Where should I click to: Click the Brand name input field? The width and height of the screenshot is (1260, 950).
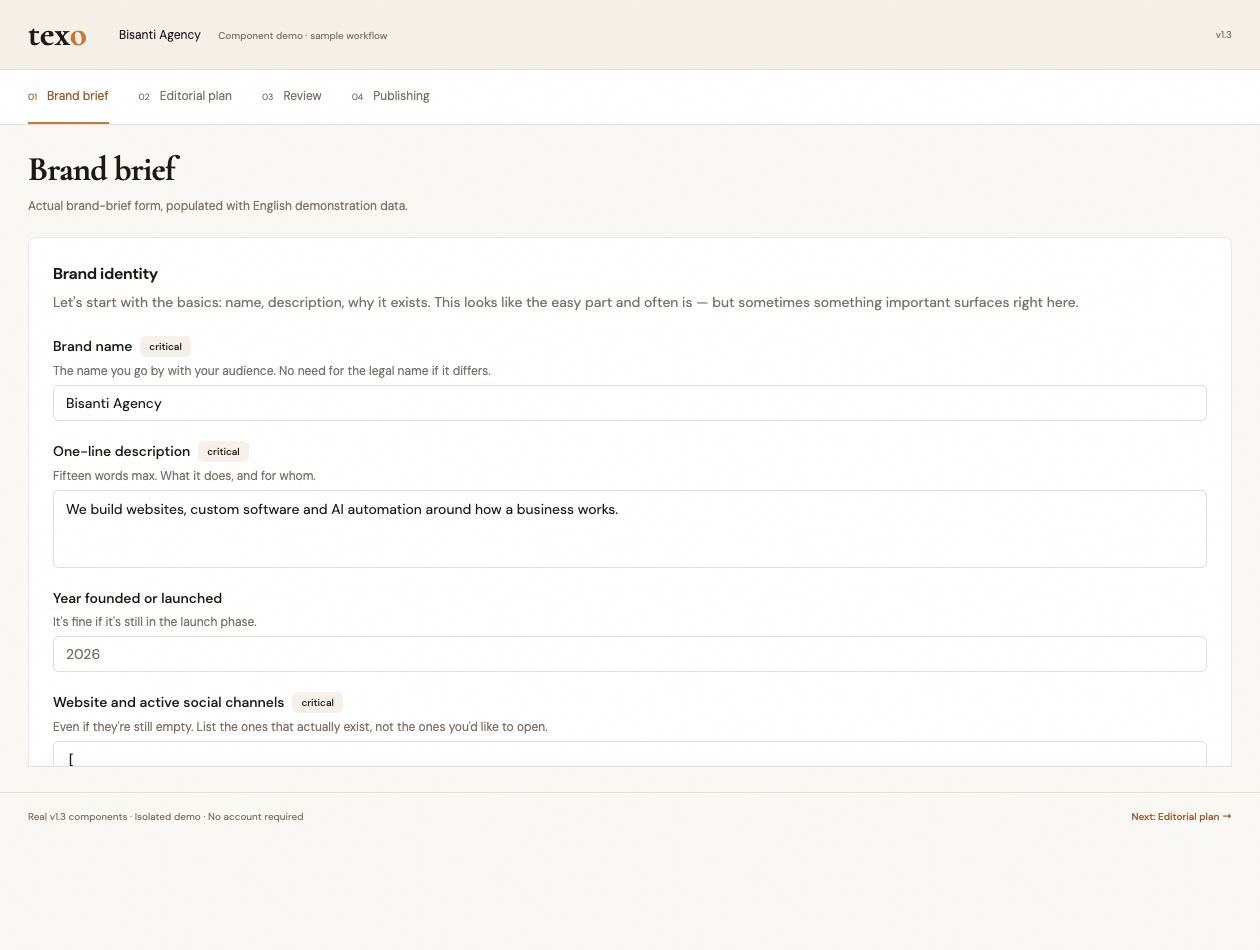pos(630,403)
